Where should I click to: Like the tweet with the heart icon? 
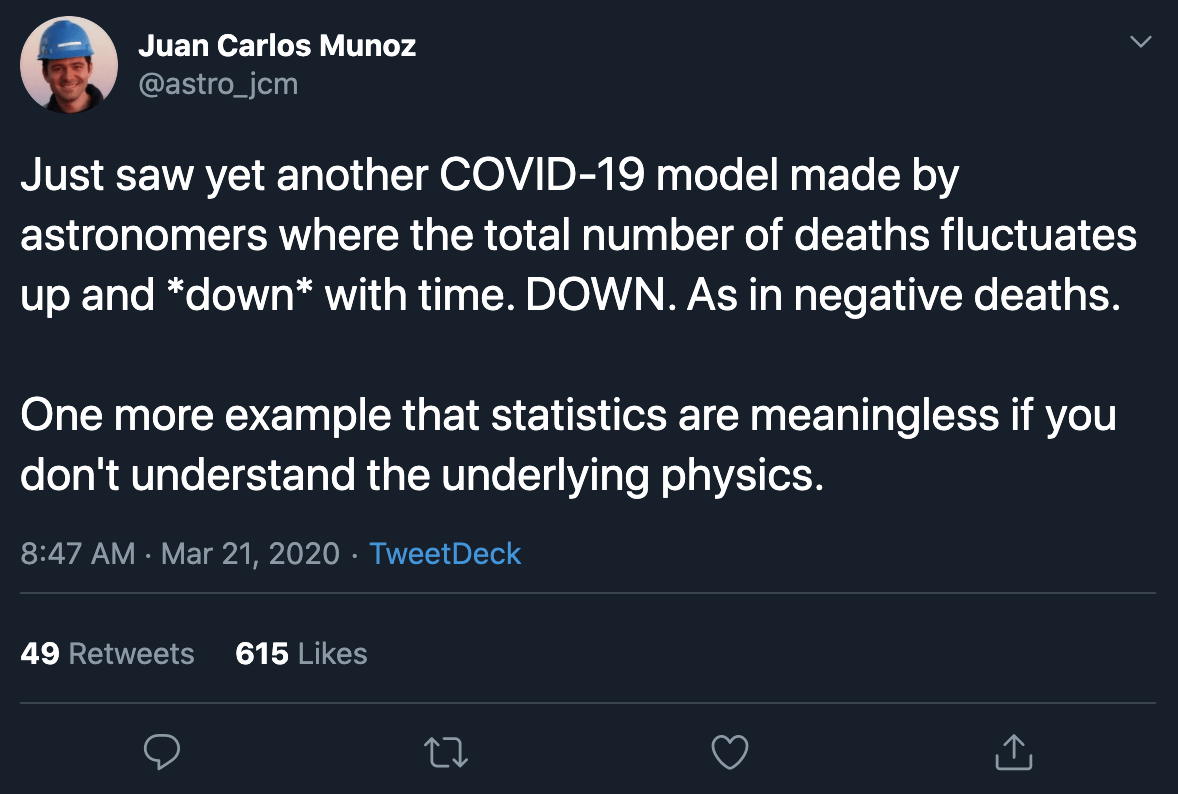(x=729, y=752)
